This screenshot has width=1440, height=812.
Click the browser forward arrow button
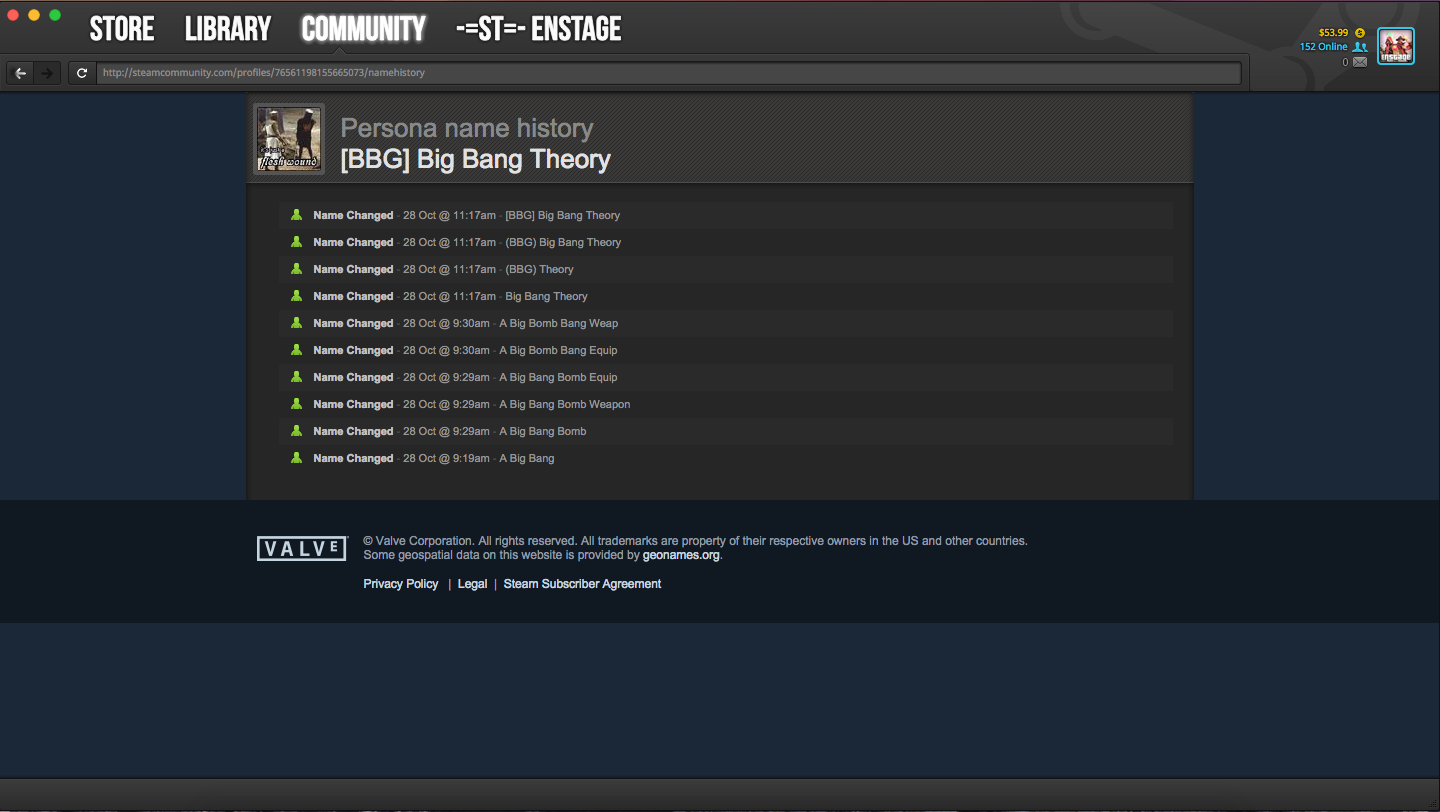tap(47, 73)
